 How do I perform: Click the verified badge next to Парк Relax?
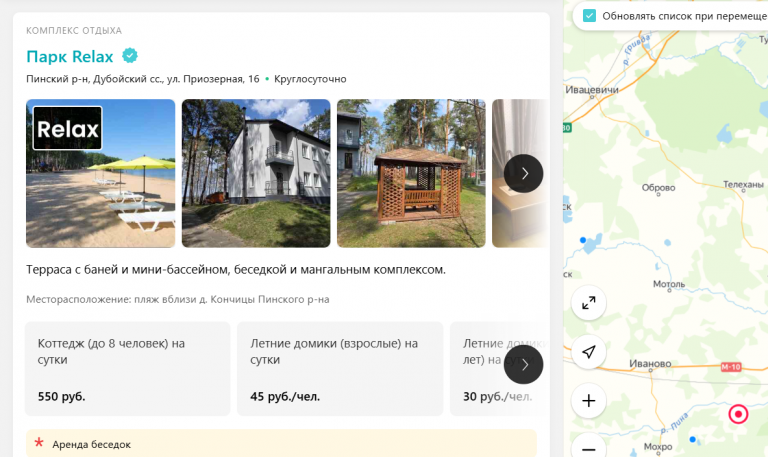point(130,56)
